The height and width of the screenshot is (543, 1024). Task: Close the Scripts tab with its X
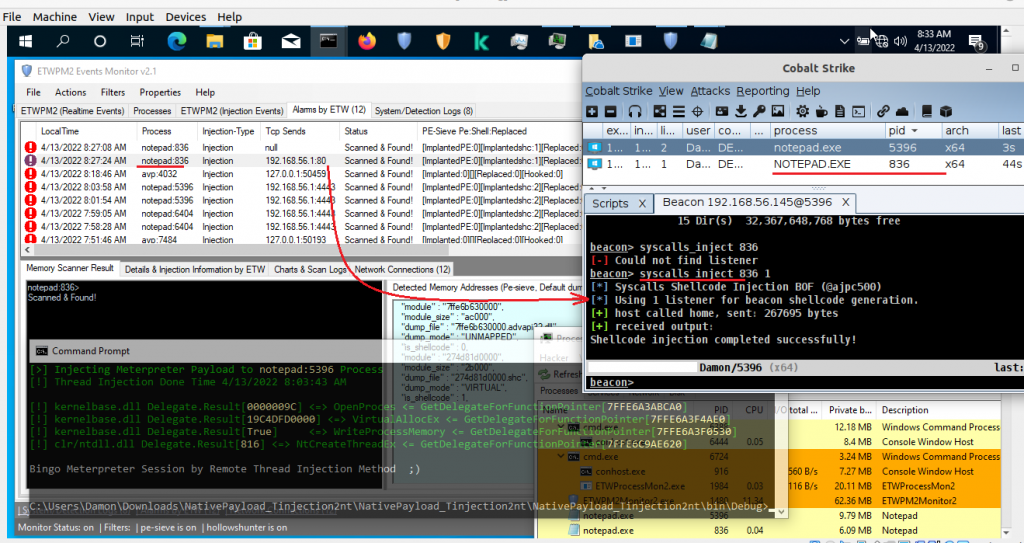pos(642,203)
